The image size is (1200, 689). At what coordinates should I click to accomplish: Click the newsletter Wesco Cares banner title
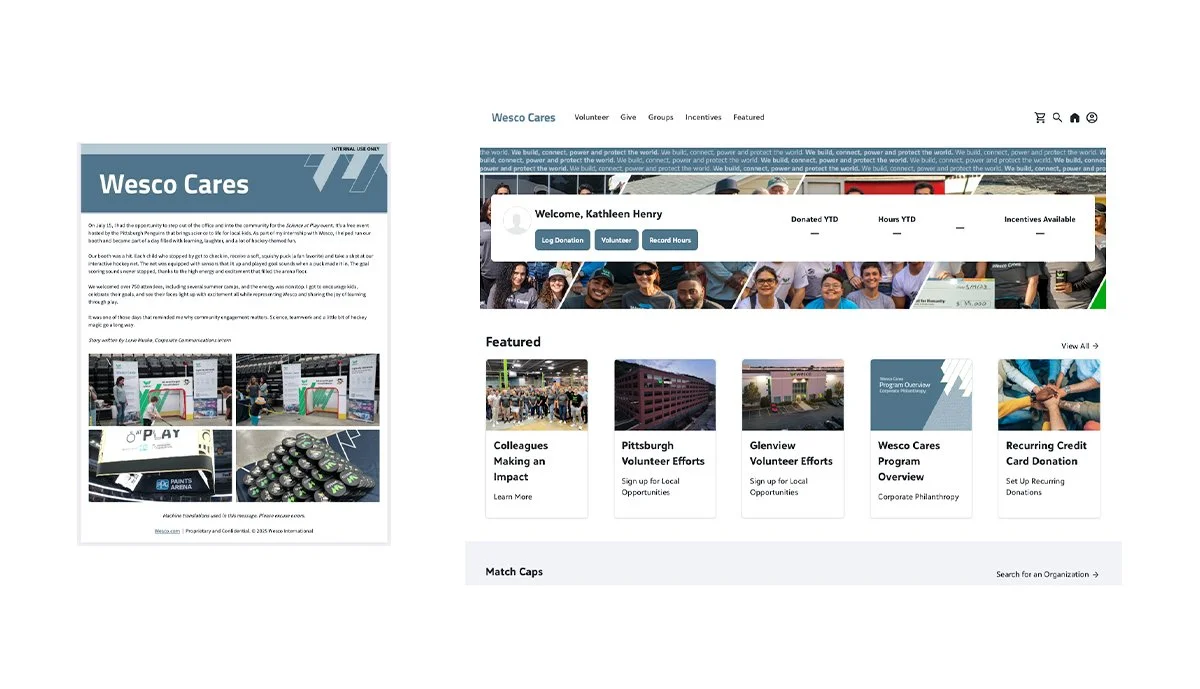click(x=174, y=184)
